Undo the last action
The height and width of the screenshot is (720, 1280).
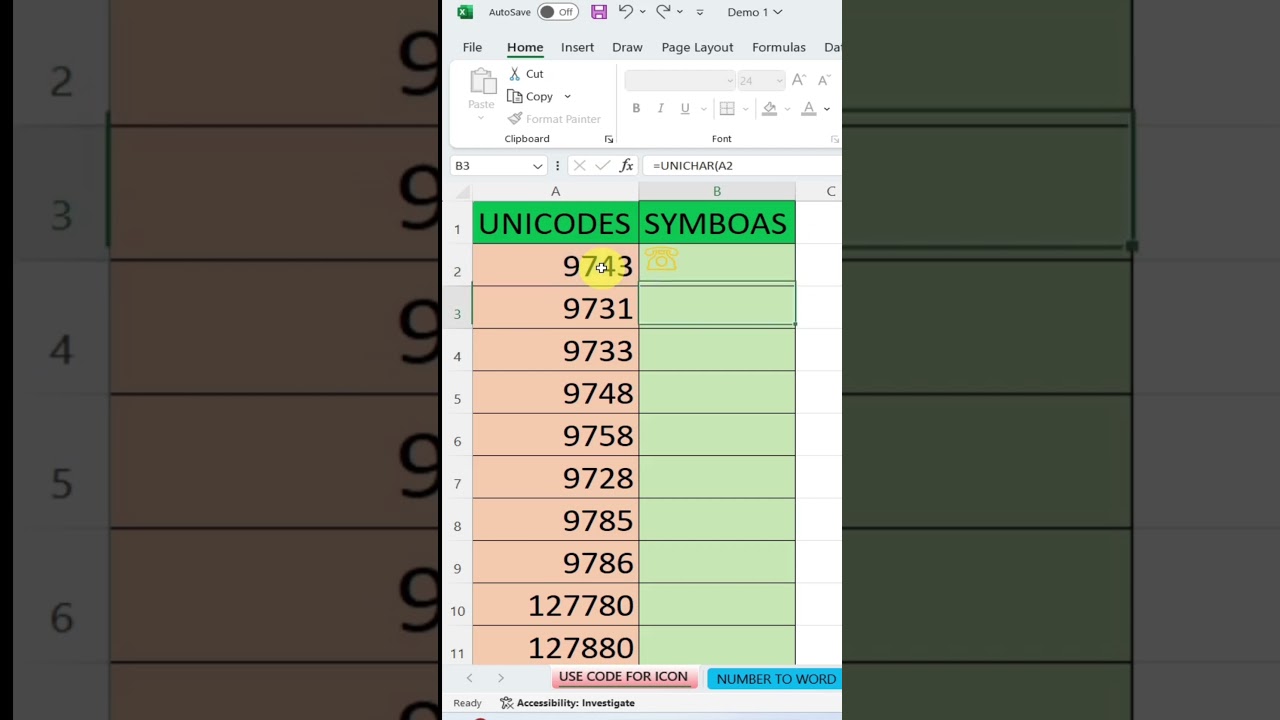tap(626, 12)
